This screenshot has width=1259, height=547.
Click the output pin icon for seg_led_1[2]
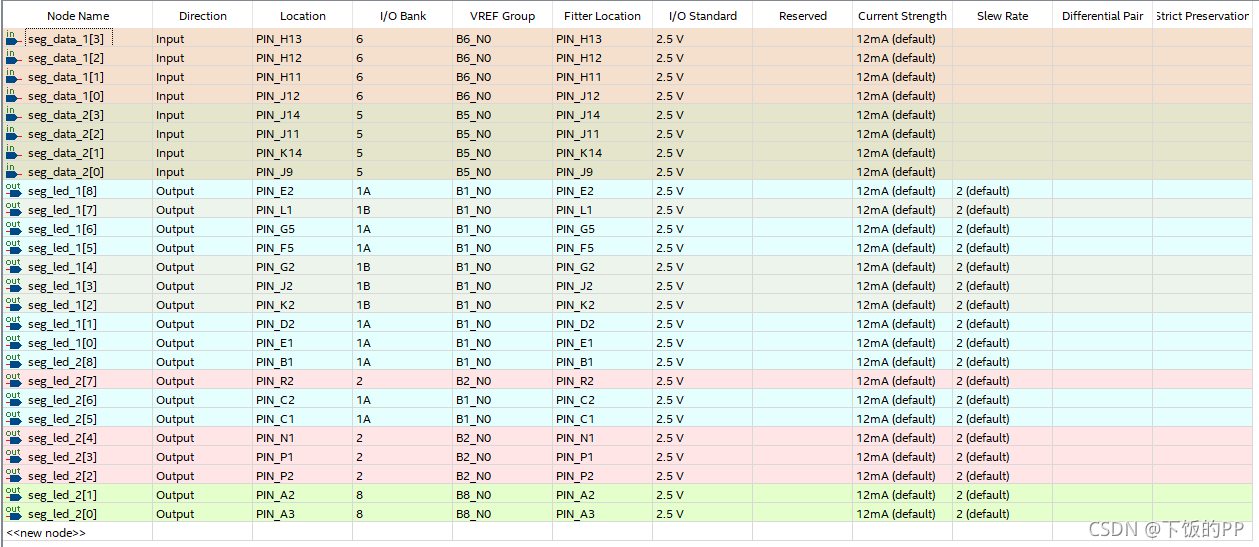coord(13,304)
